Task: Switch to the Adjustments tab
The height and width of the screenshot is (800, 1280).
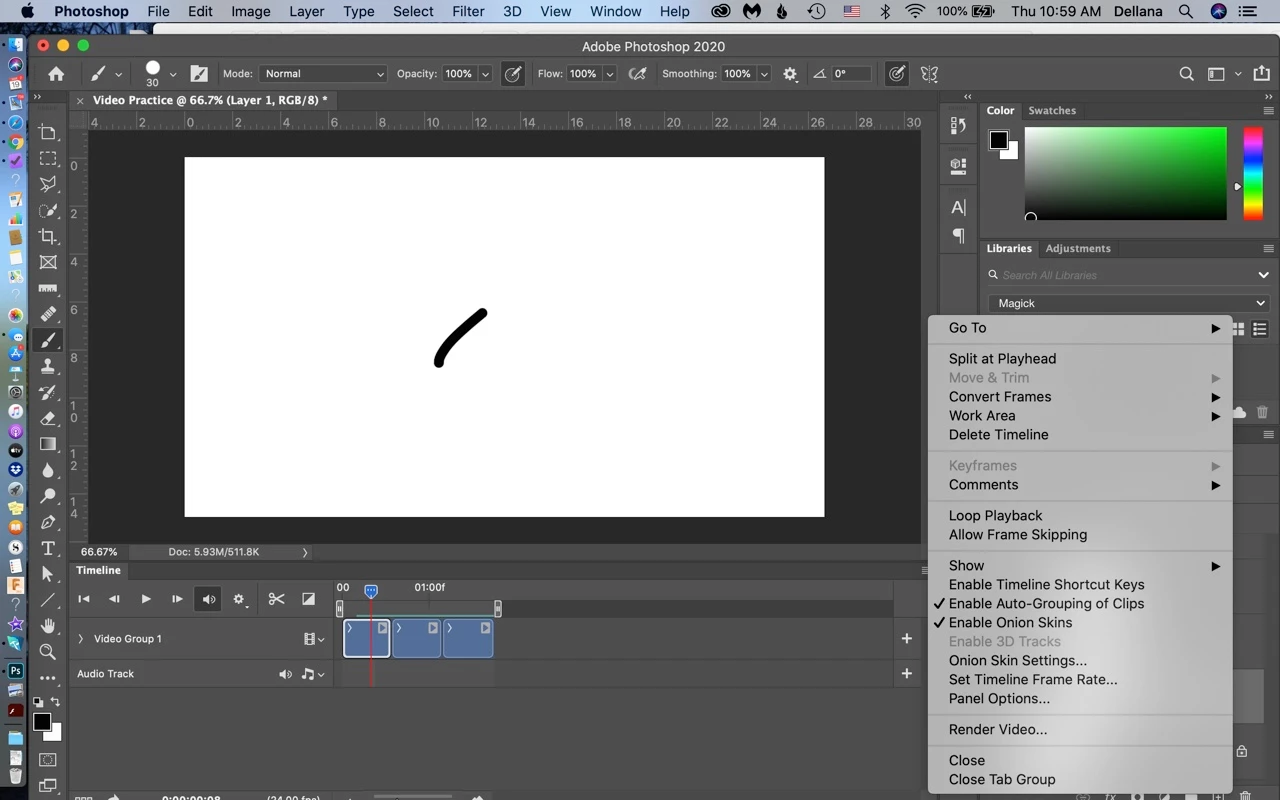Action: 1078,249
